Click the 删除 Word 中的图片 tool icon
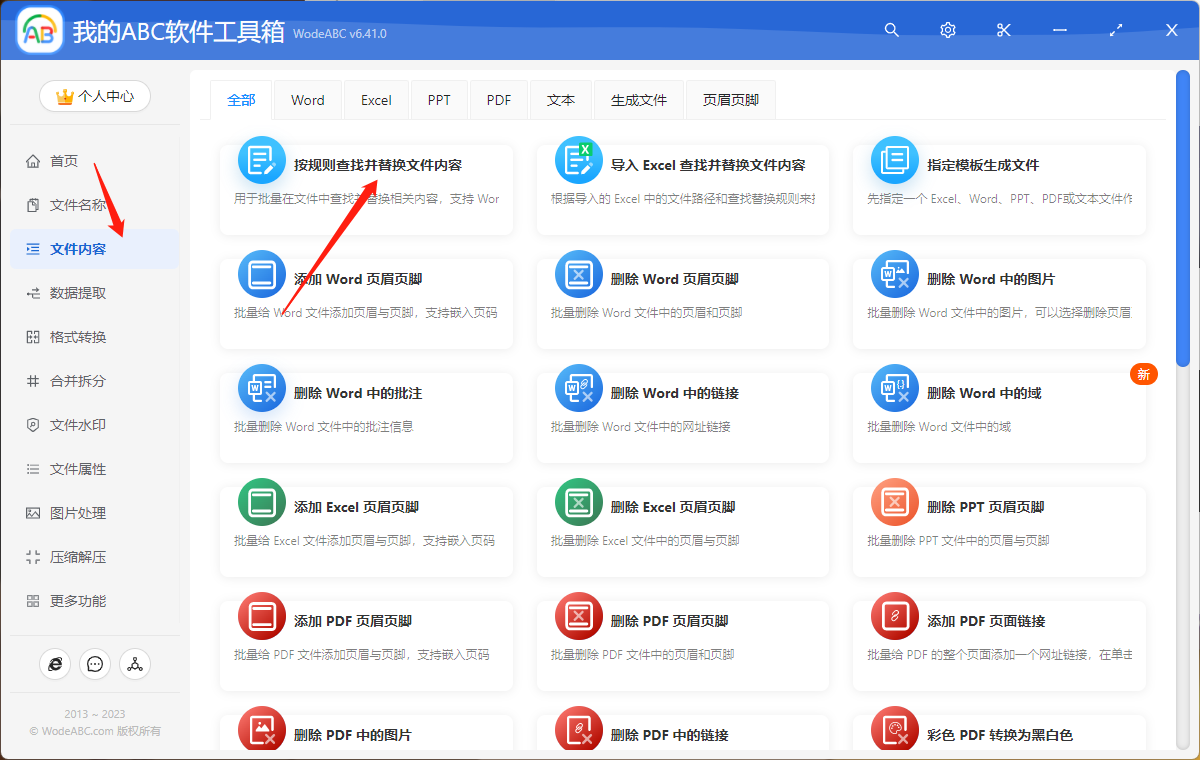1200x760 pixels. [895, 273]
